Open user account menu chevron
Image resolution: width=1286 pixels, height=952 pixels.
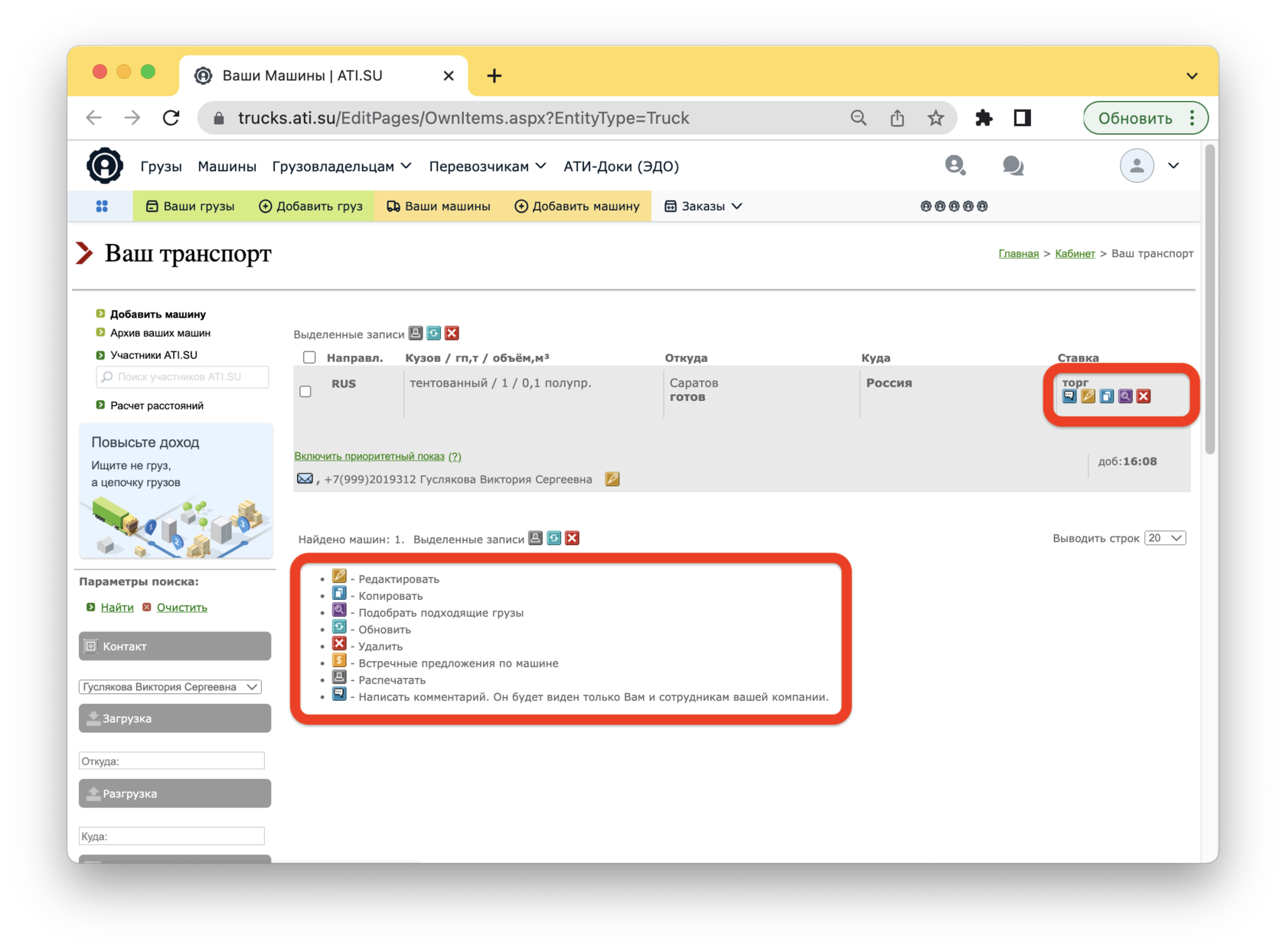[x=1173, y=165]
